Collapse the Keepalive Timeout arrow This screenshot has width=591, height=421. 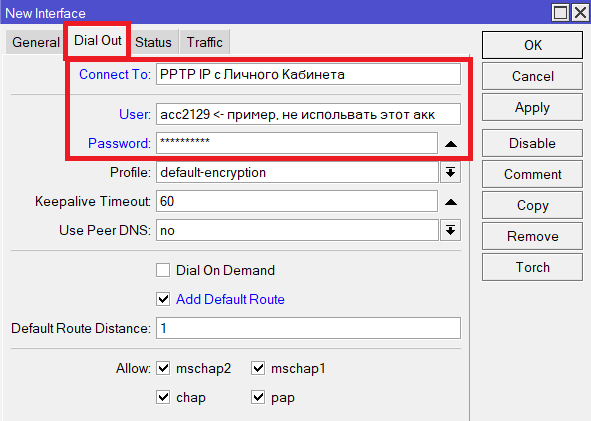(451, 202)
